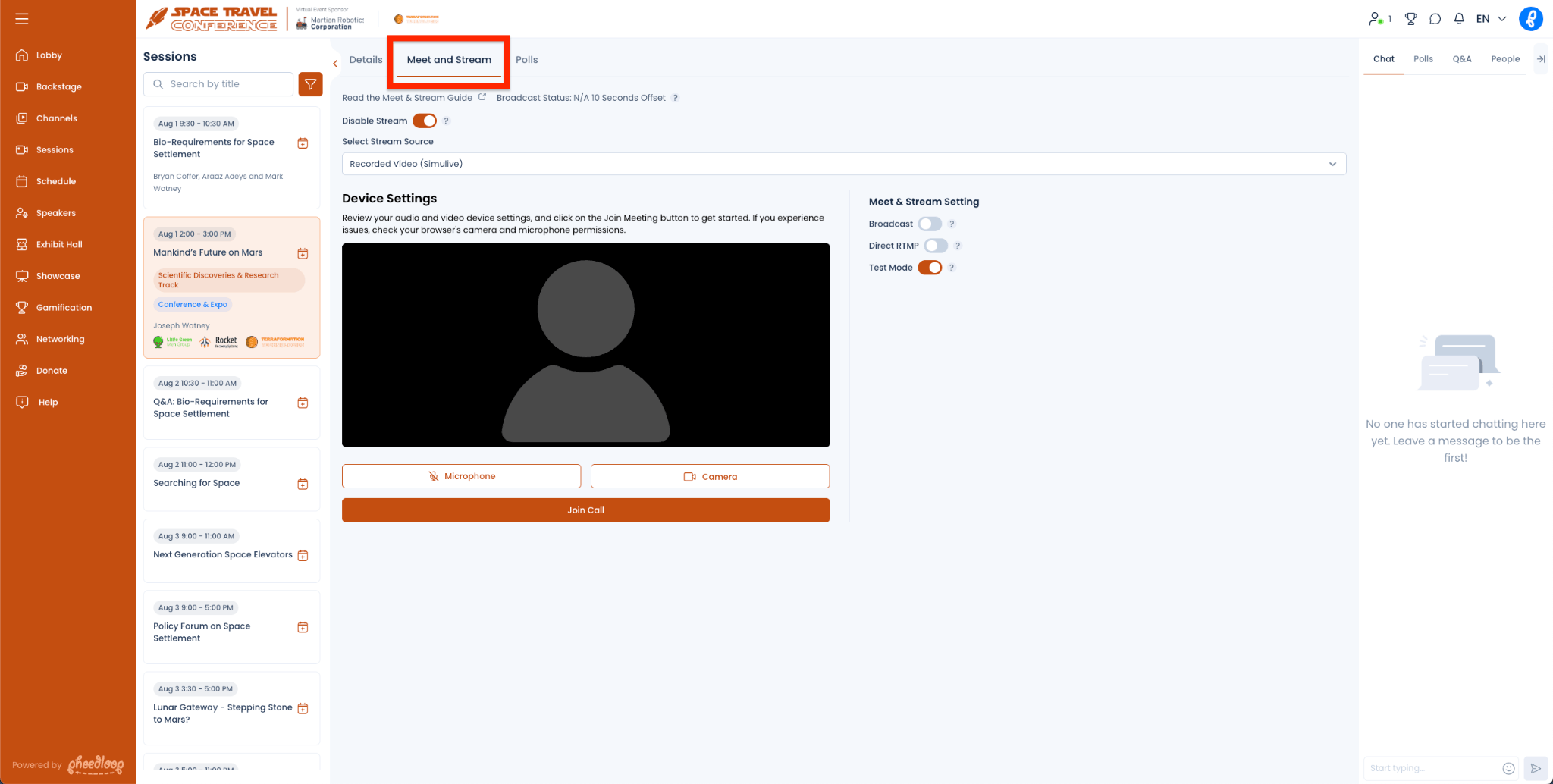This screenshot has width=1553, height=784.
Task: Collapse the Sessions list panel
Action: [335, 64]
